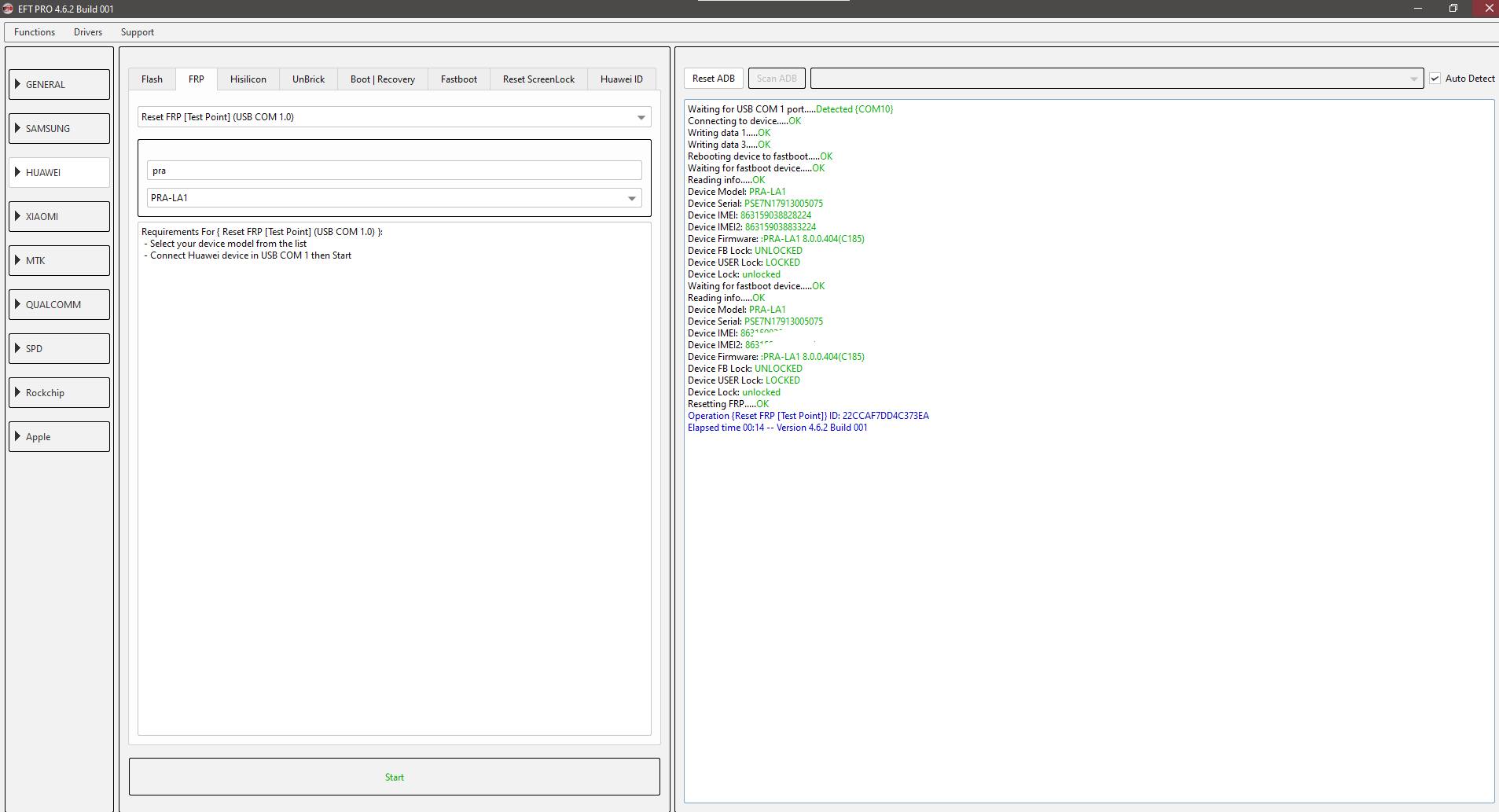The height and width of the screenshot is (812, 1499).
Task: Open the PRA-LA1 device model dropdown
Action: pos(394,198)
